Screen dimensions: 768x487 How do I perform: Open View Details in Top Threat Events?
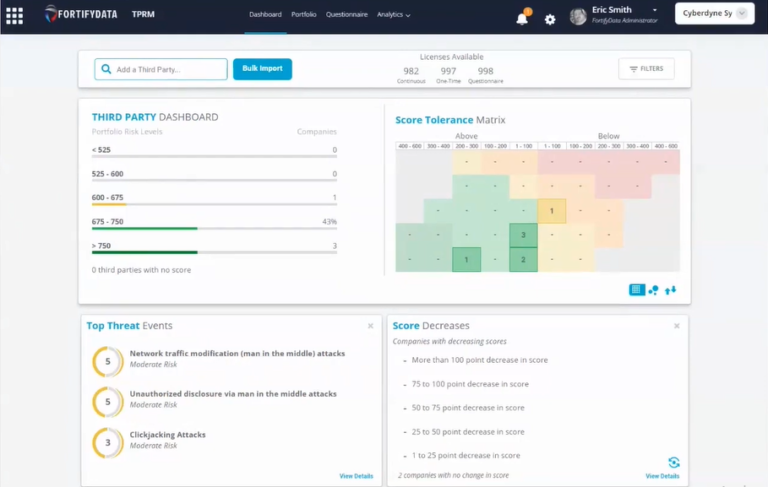pos(356,476)
